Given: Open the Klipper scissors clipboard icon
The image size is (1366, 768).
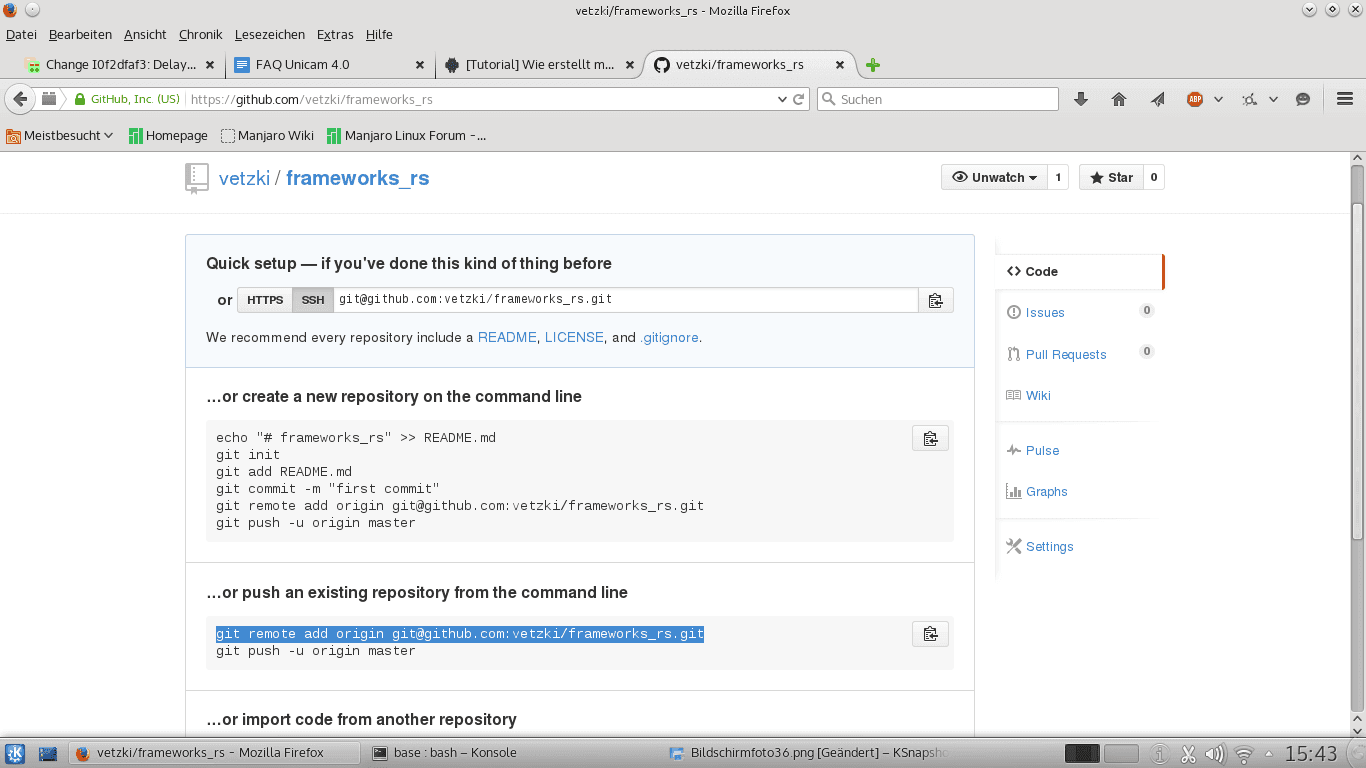Looking at the screenshot, I should click(x=1188, y=754).
